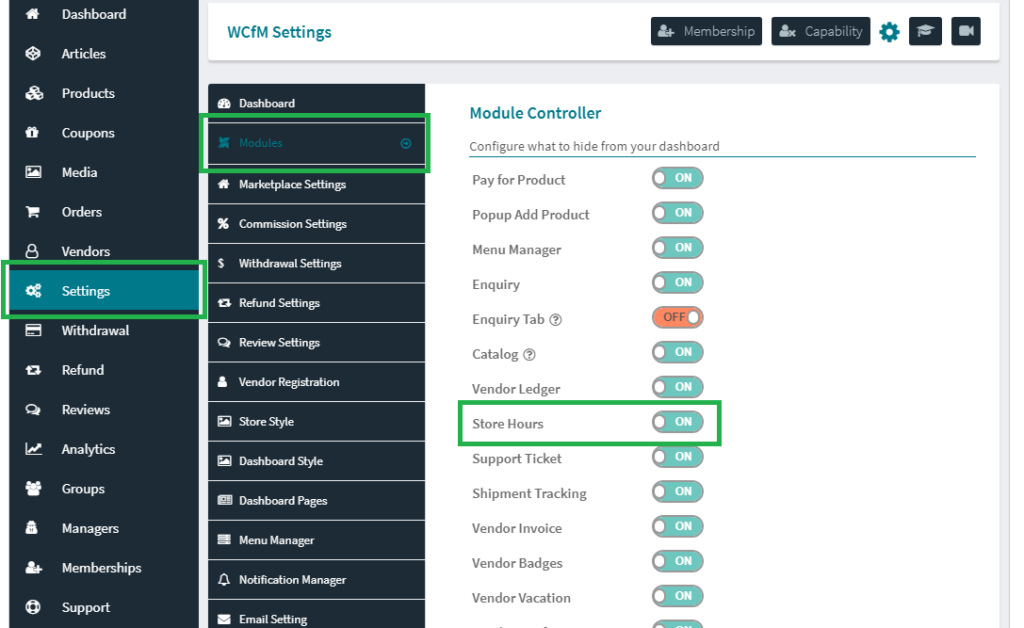Viewport: 1024px width, 628px height.
Task: Toggle the Support Ticket switch
Action: (677, 457)
